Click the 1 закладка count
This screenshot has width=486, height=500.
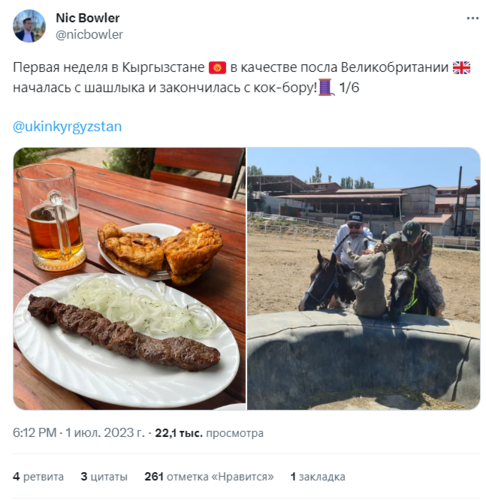(318, 476)
